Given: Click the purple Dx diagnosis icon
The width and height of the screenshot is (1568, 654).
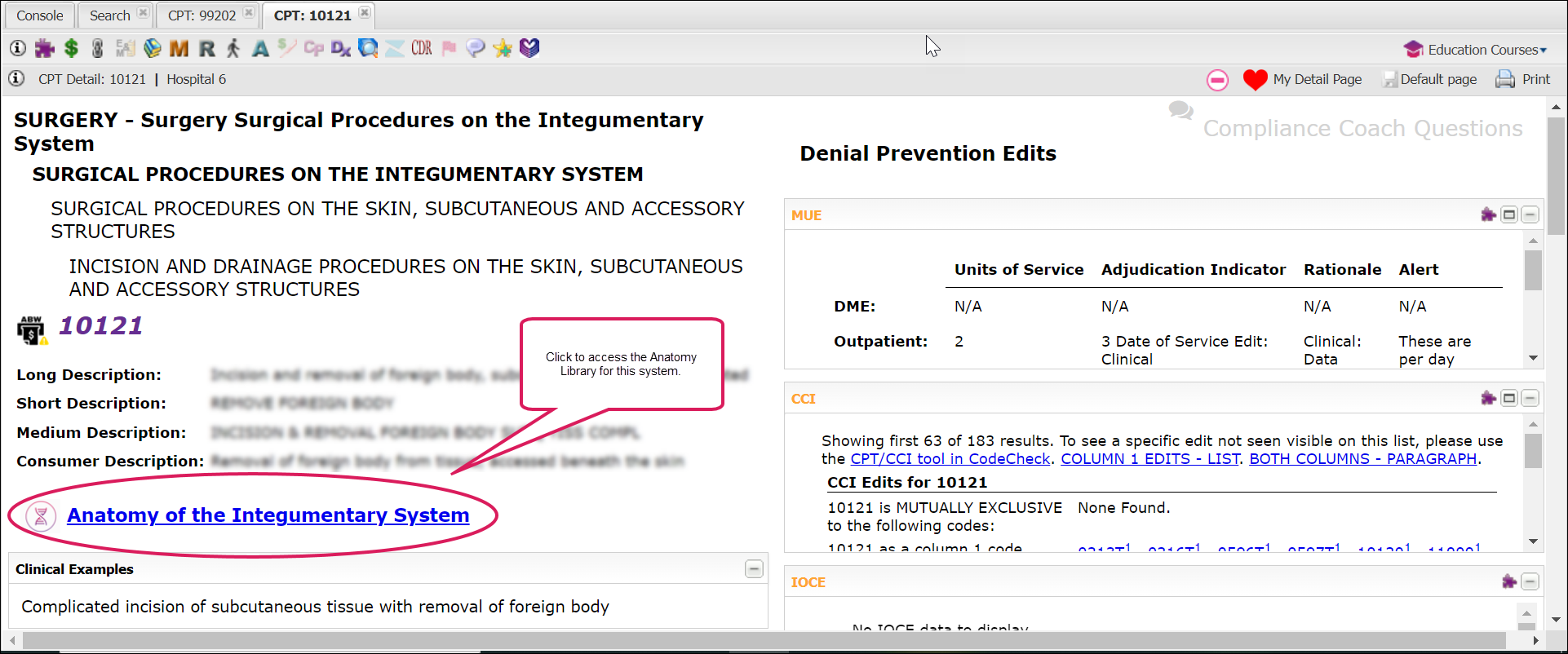Looking at the screenshot, I should (341, 49).
